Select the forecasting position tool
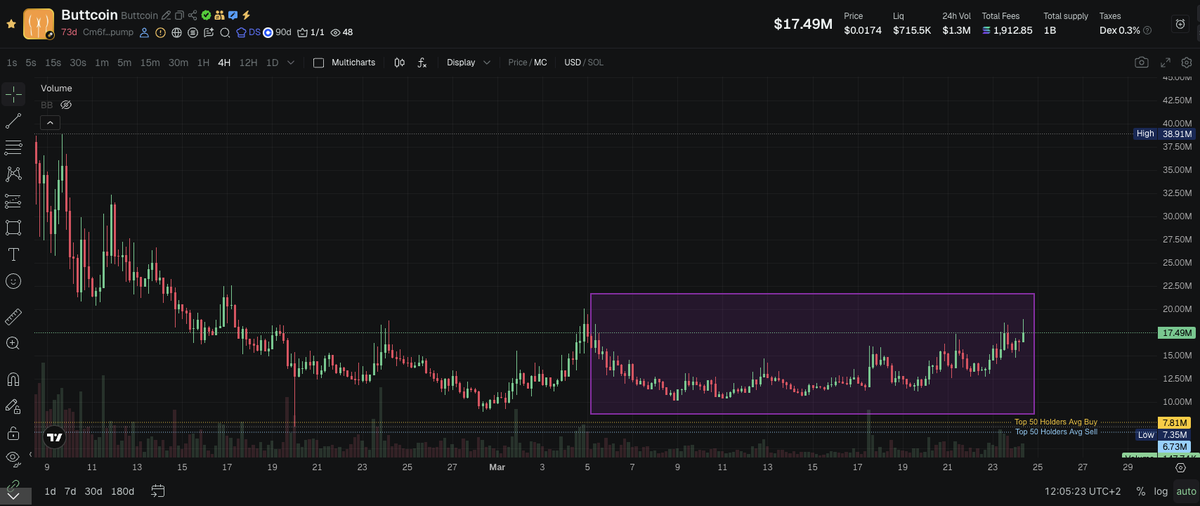The height and width of the screenshot is (506, 1200). point(13,201)
